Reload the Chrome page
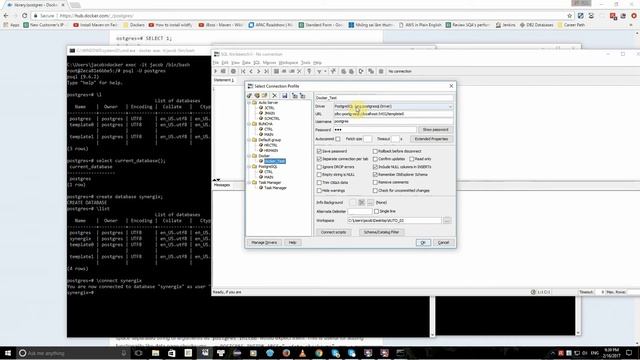The image size is (640, 360). (x=24, y=16)
